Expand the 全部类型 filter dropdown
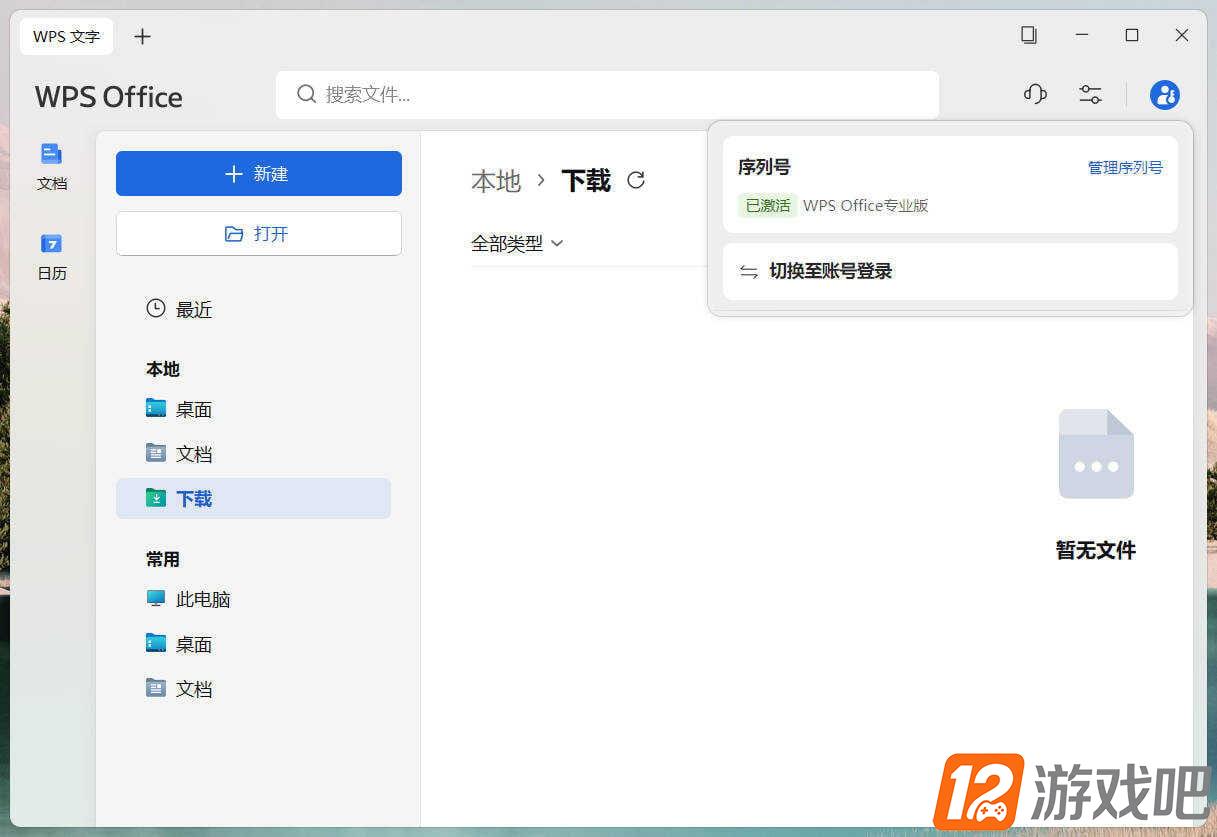 coord(517,243)
